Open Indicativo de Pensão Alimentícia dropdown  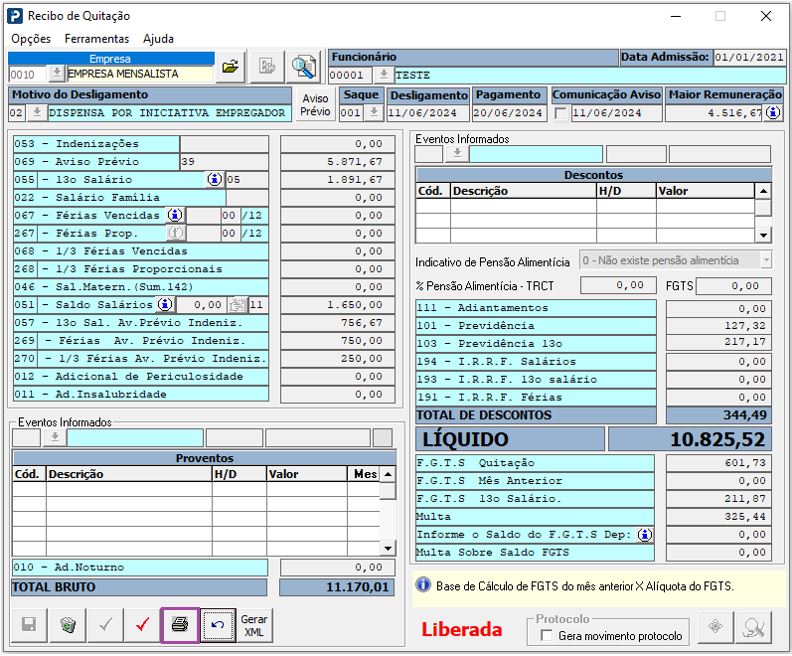point(766,260)
